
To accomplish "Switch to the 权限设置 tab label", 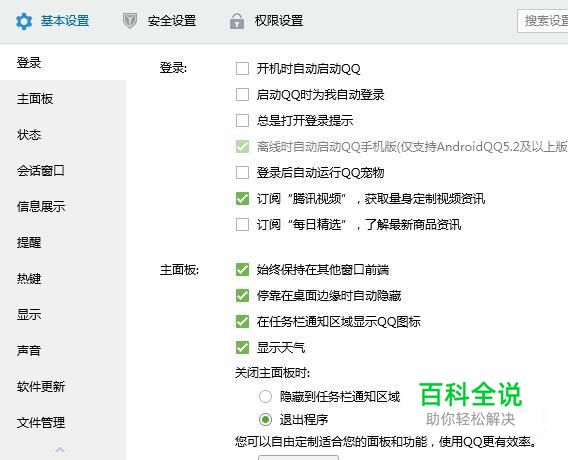I will point(279,21).
